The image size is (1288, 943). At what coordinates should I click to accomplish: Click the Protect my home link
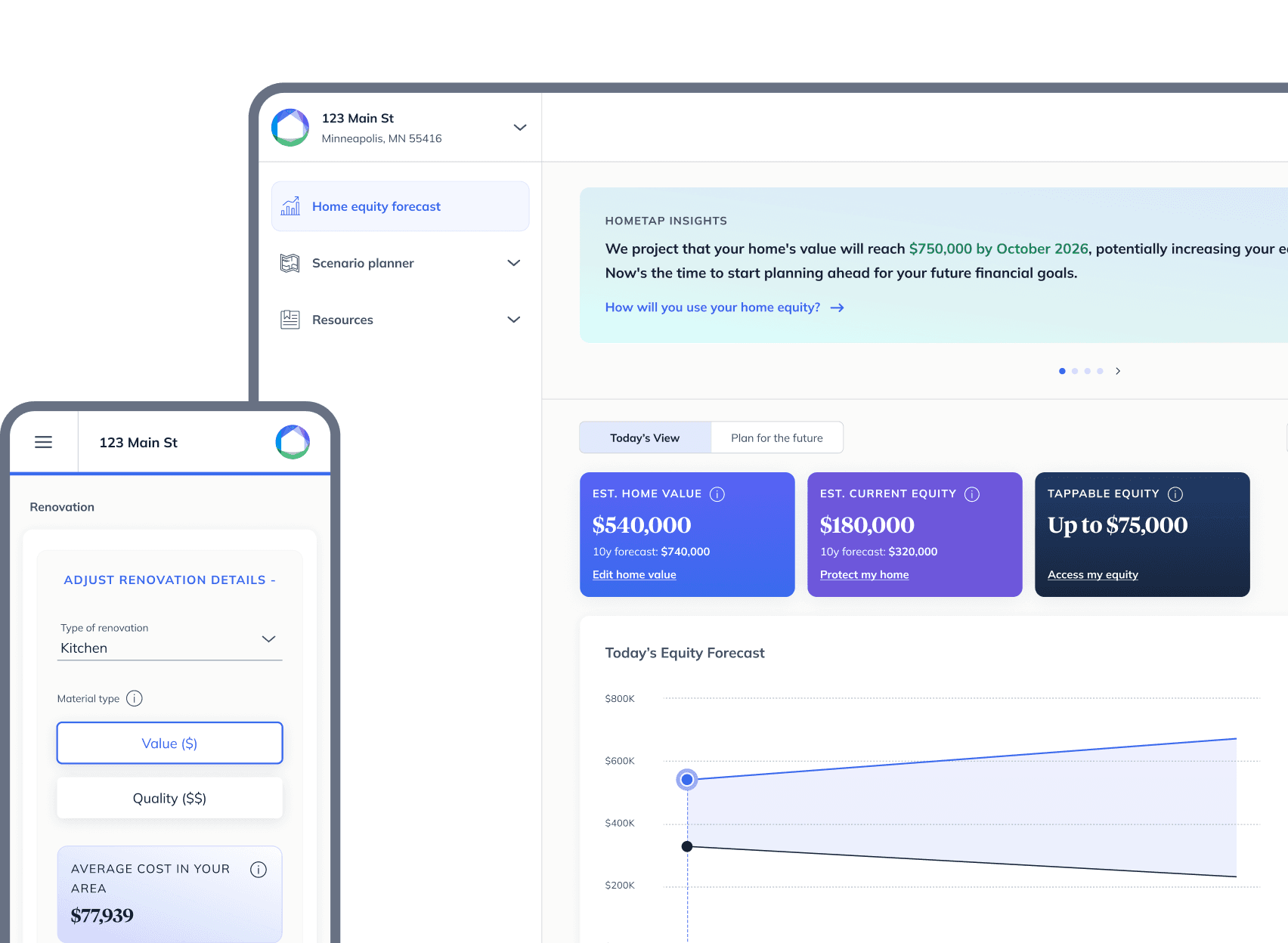coord(865,575)
